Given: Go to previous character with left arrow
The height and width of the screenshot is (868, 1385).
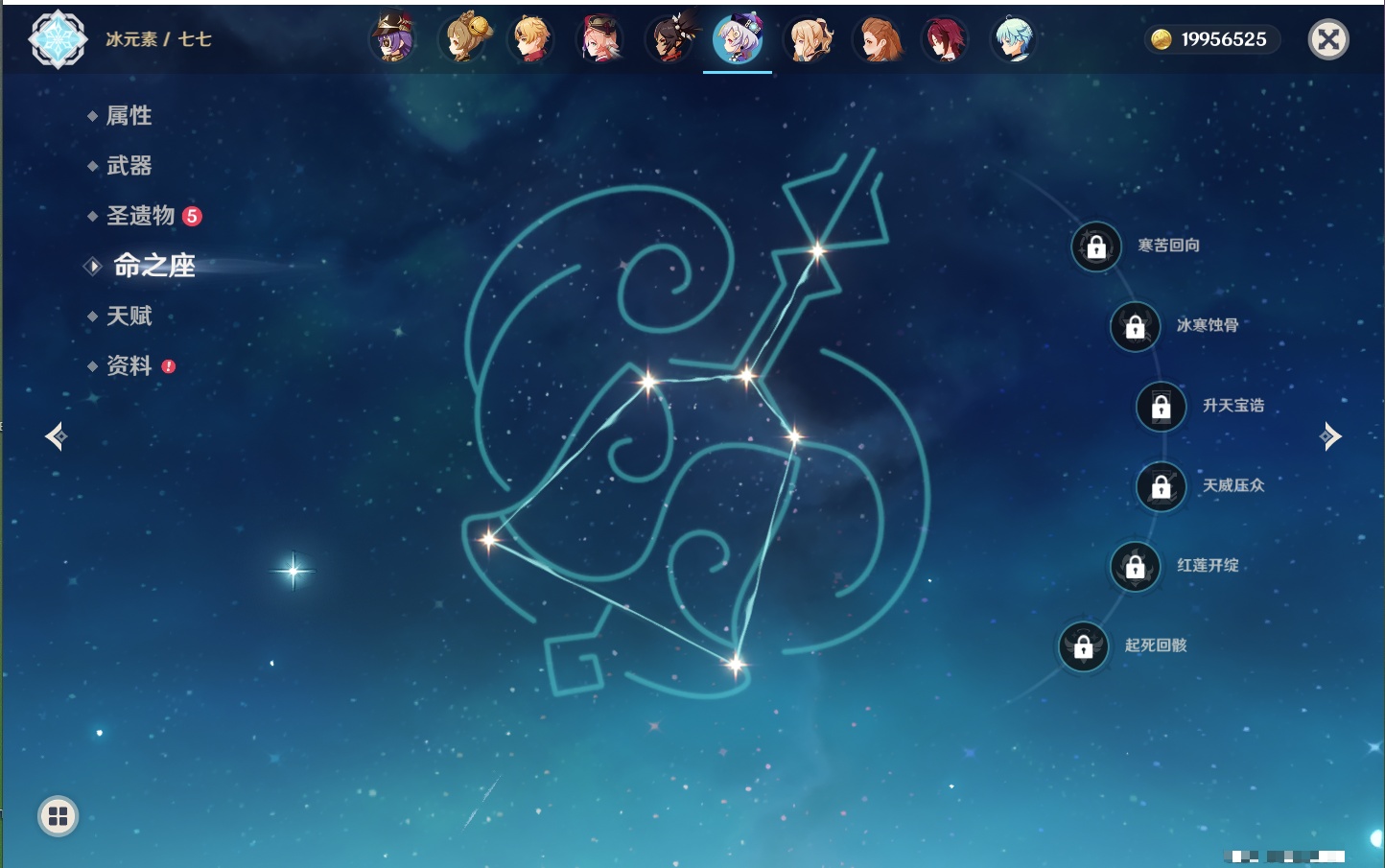Looking at the screenshot, I should 57,436.
